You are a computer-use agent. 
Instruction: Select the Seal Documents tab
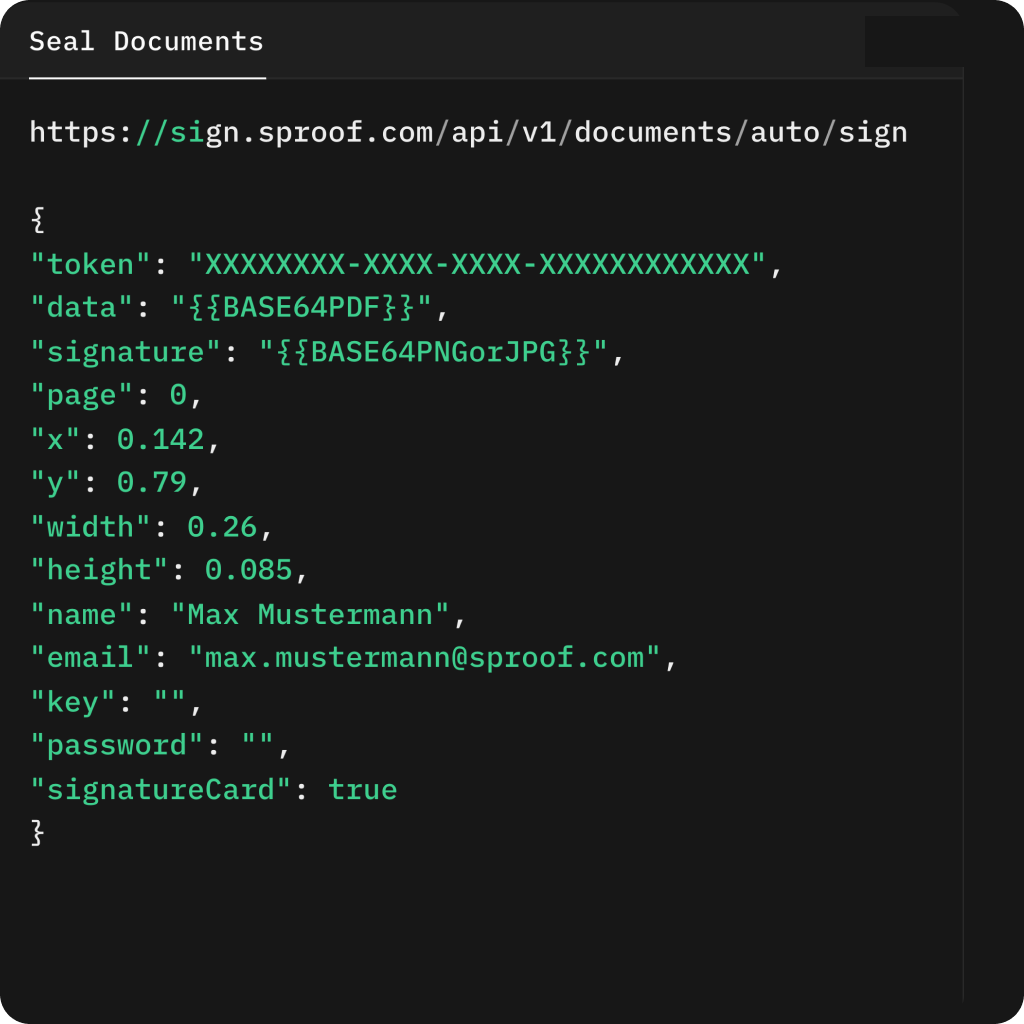(146, 42)
